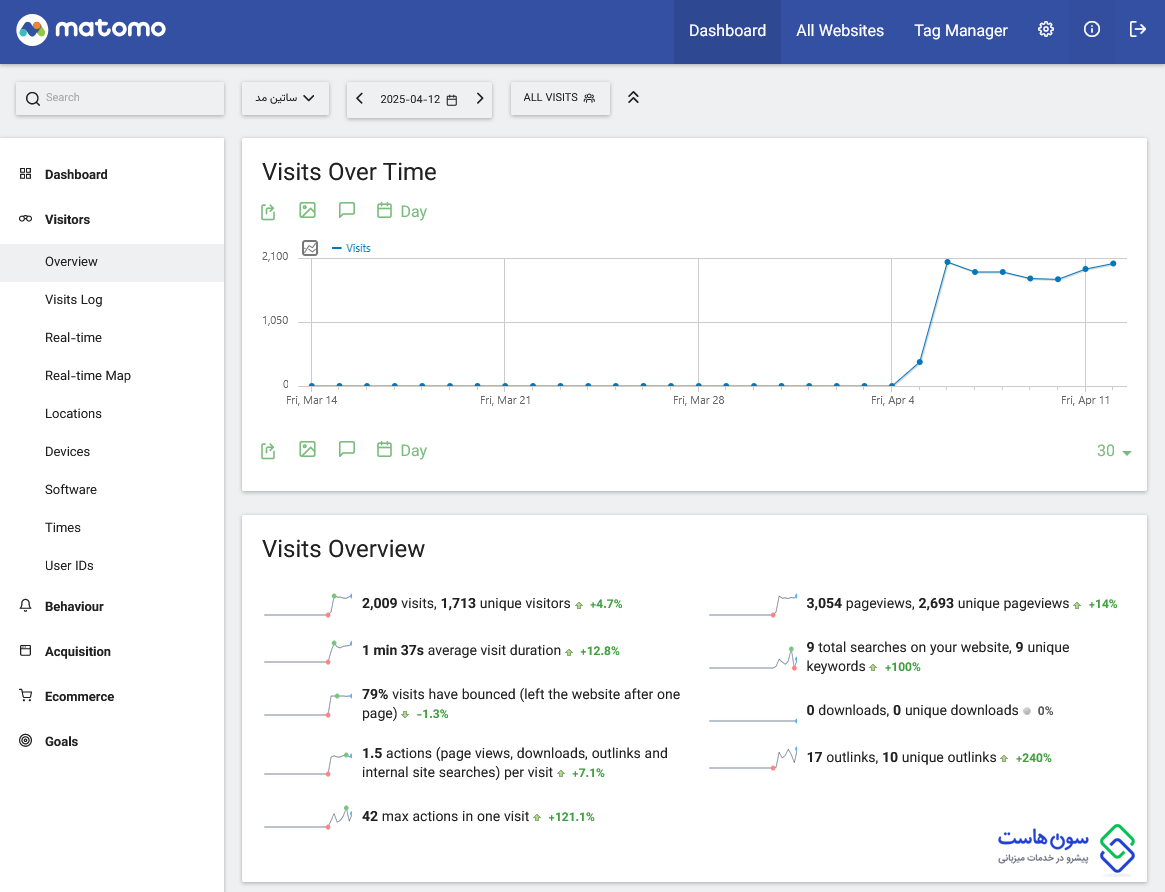Viewport: 1165px width, 892px height.
Task: Click annotations icon above the graph
Action: point(346,210)
